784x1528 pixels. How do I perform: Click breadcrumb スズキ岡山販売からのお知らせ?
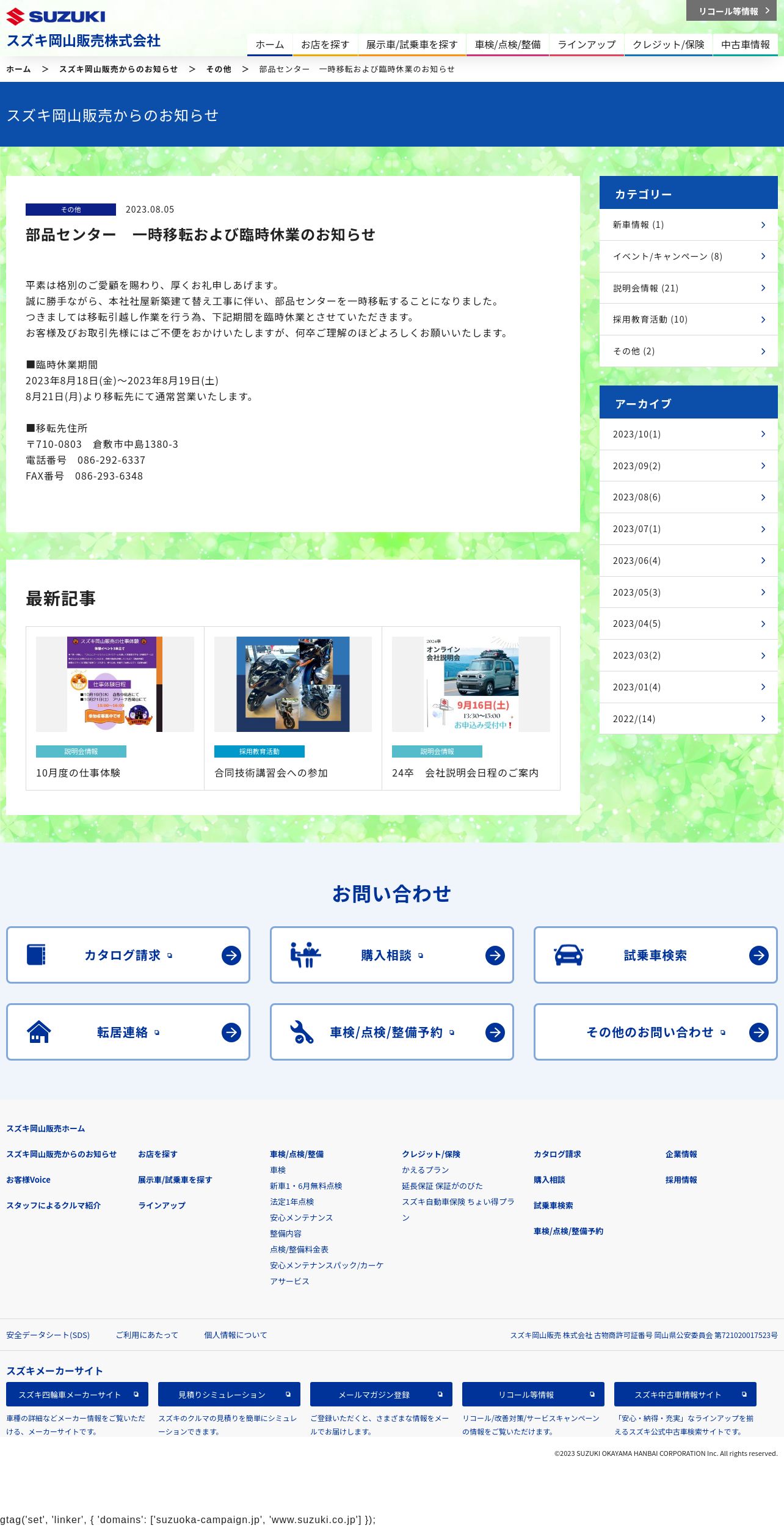(118, 69)
